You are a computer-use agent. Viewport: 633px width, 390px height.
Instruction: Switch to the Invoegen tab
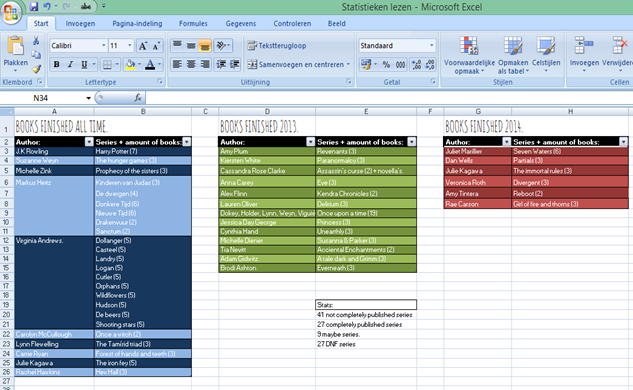[x=80, y=23]
